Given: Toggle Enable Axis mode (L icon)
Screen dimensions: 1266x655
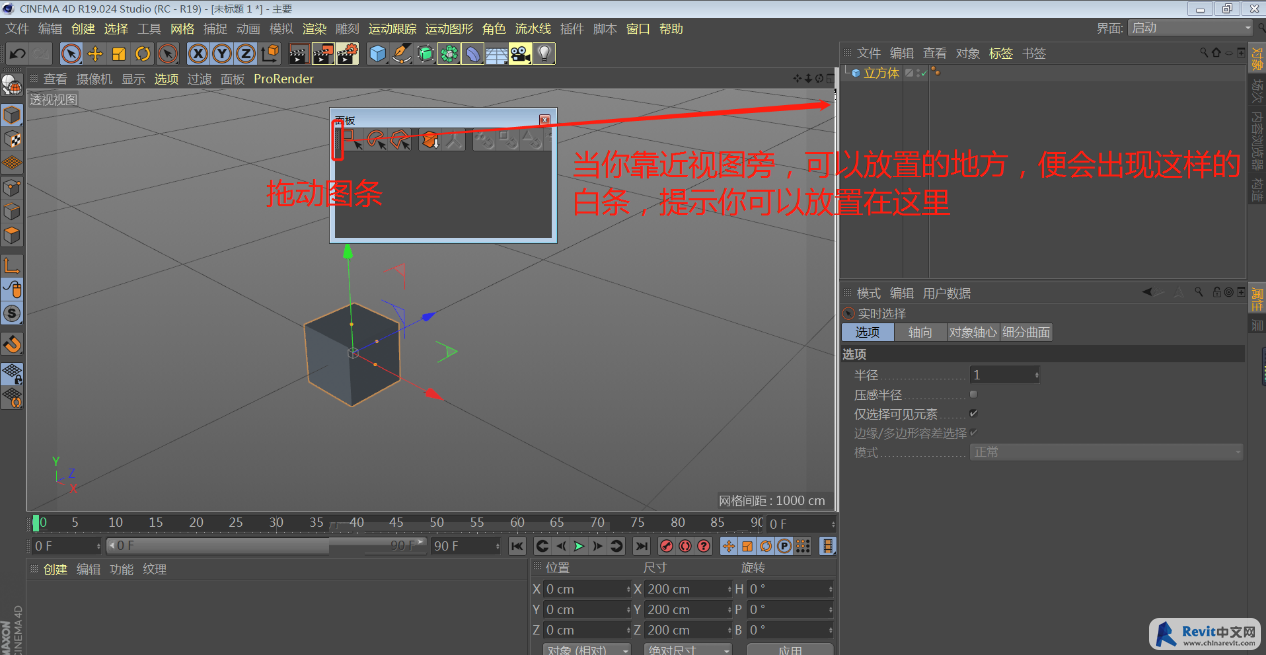Looking at the screenshot, I should [x=12, y=265].
